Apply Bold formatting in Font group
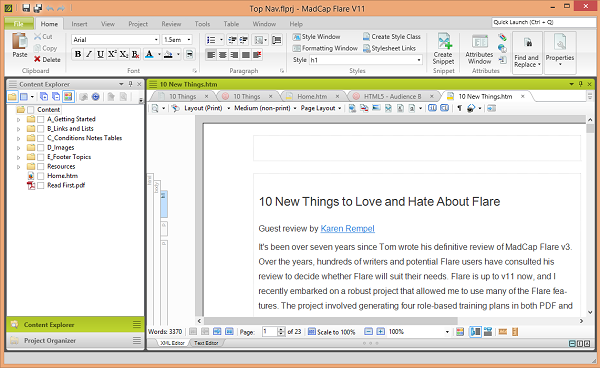 click(x=78, y=54)
